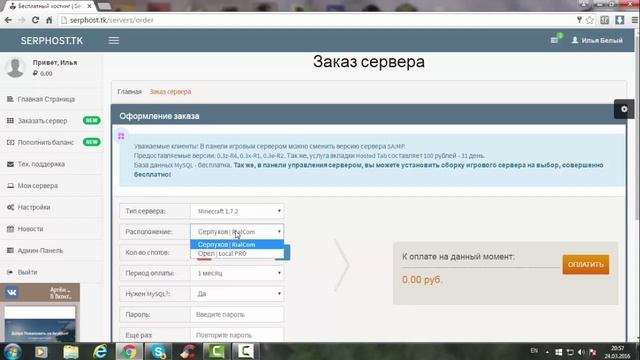640x360 pixels.
Task: Open the Нужен MySQL? dropdown
Action: pyautogui.click(x=237, y=294)
